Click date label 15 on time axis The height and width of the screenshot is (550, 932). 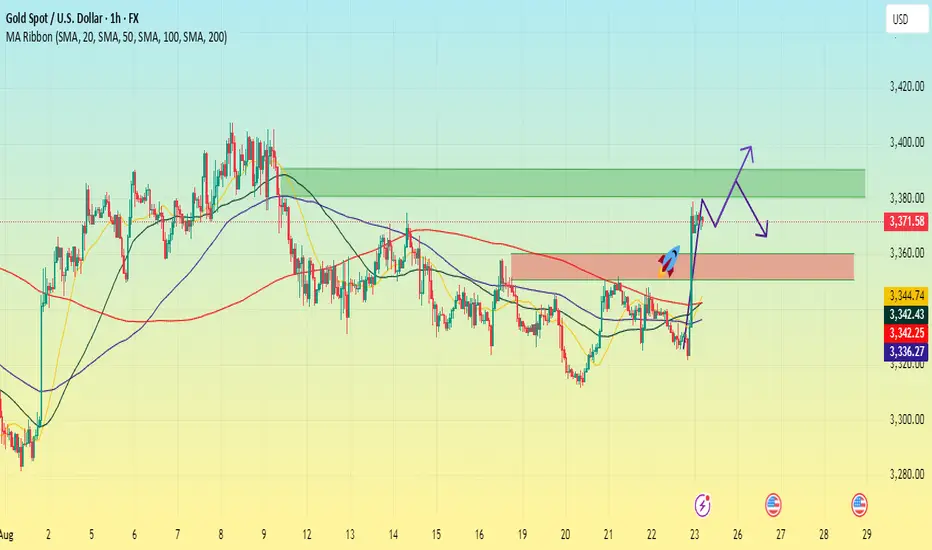(436, 535)
